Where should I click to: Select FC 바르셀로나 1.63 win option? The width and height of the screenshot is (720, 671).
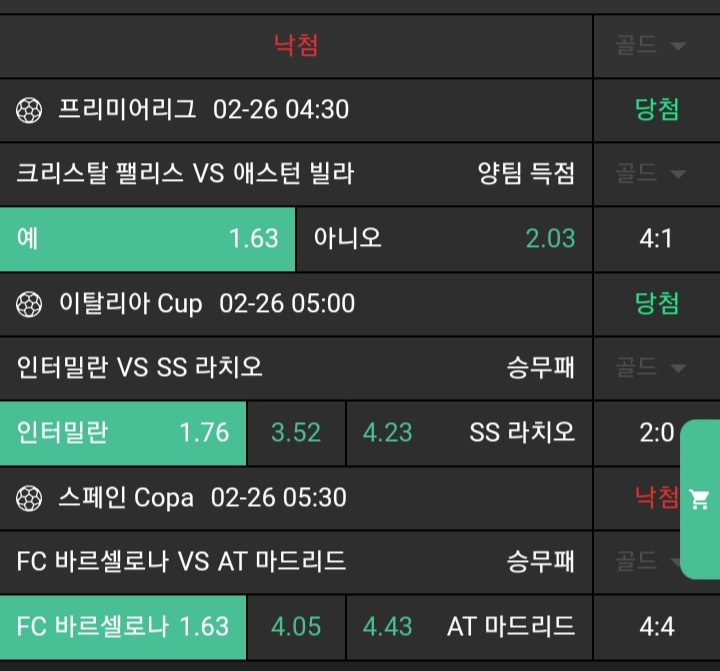point(123,627)
